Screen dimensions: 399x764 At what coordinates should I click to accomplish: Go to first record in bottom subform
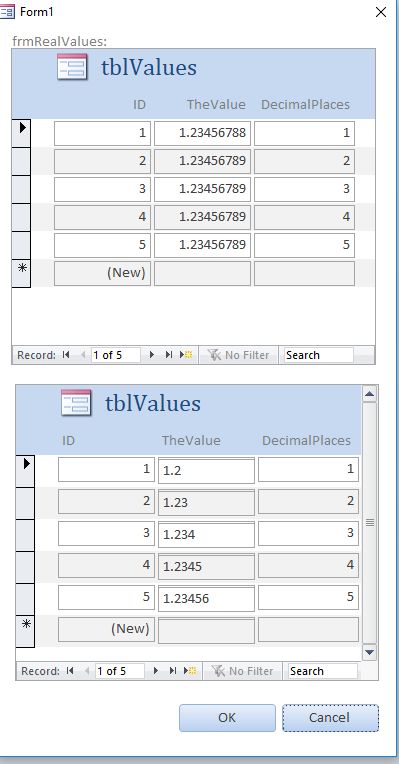(x=70, y=671)
